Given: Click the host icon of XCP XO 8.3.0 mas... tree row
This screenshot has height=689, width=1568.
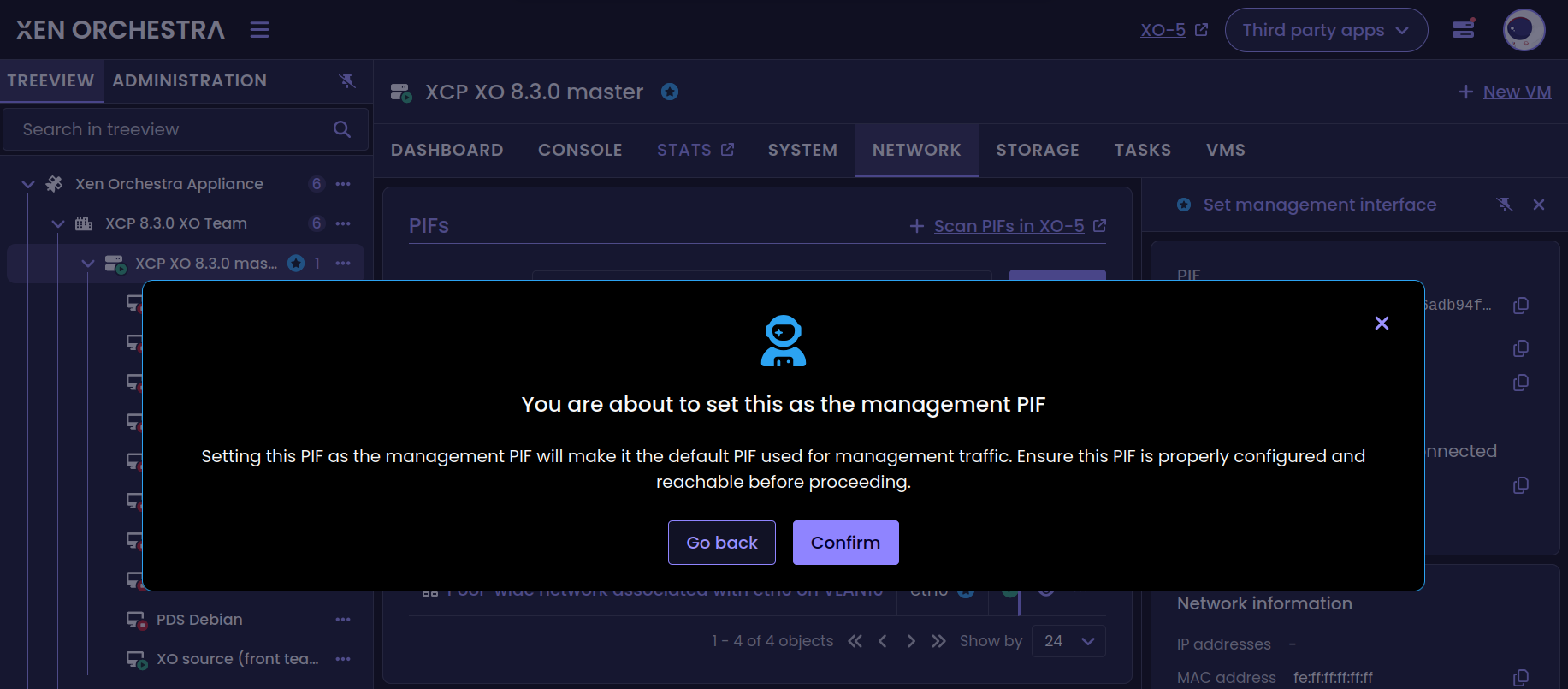Looking at the screenshot, I should tap(115, 264).
